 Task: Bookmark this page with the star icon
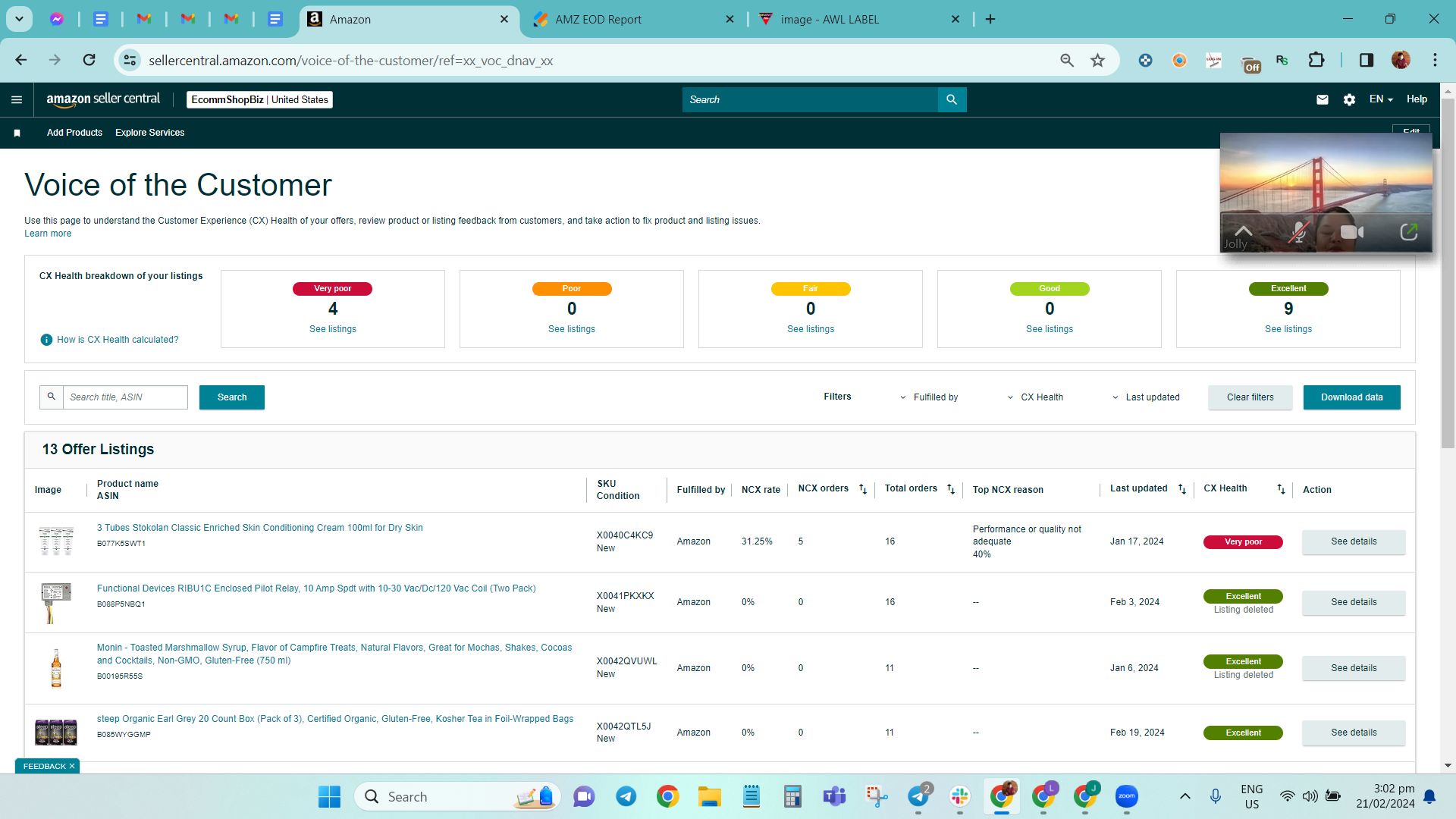pos(1097,60)
